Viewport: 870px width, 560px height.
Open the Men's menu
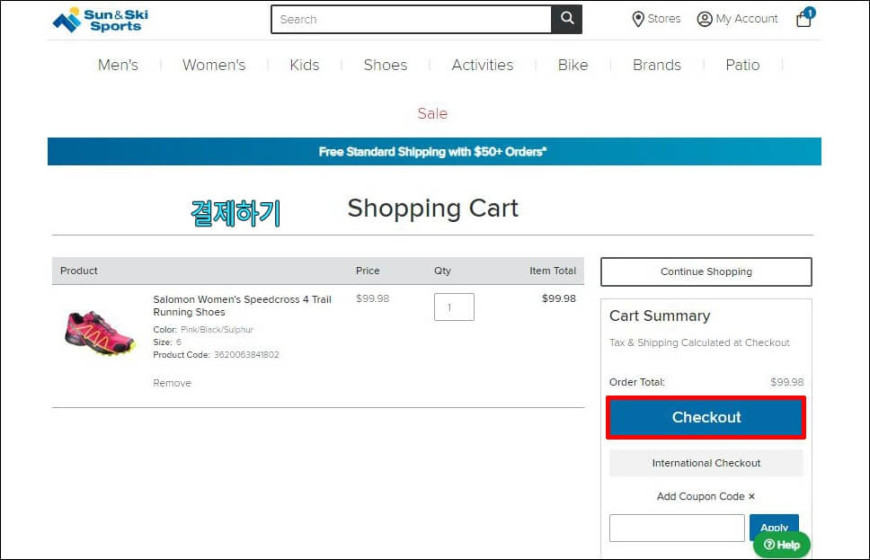(x=118, y=65)
